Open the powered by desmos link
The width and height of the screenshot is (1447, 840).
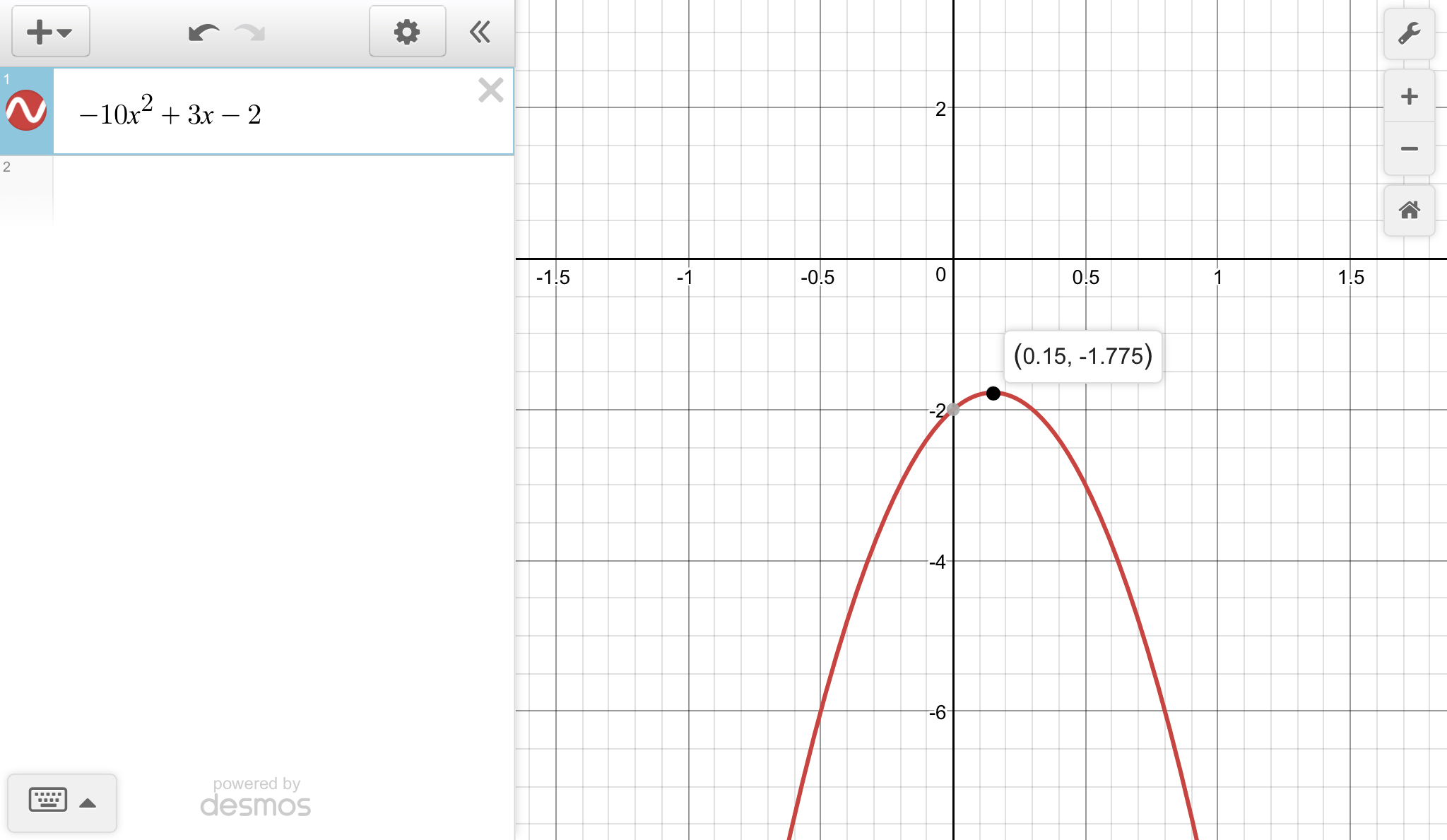pyautogui.click(x=256, y=798)
